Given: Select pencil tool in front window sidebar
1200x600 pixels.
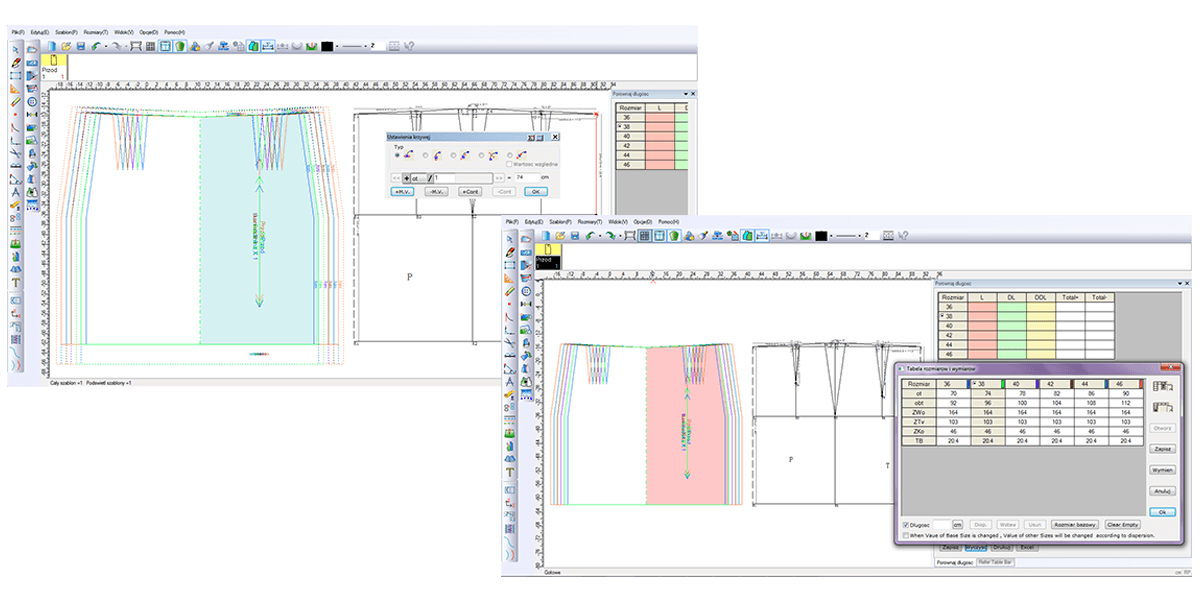Looking at the screenshot, I should pyautogui.click(x=509, y=252).
